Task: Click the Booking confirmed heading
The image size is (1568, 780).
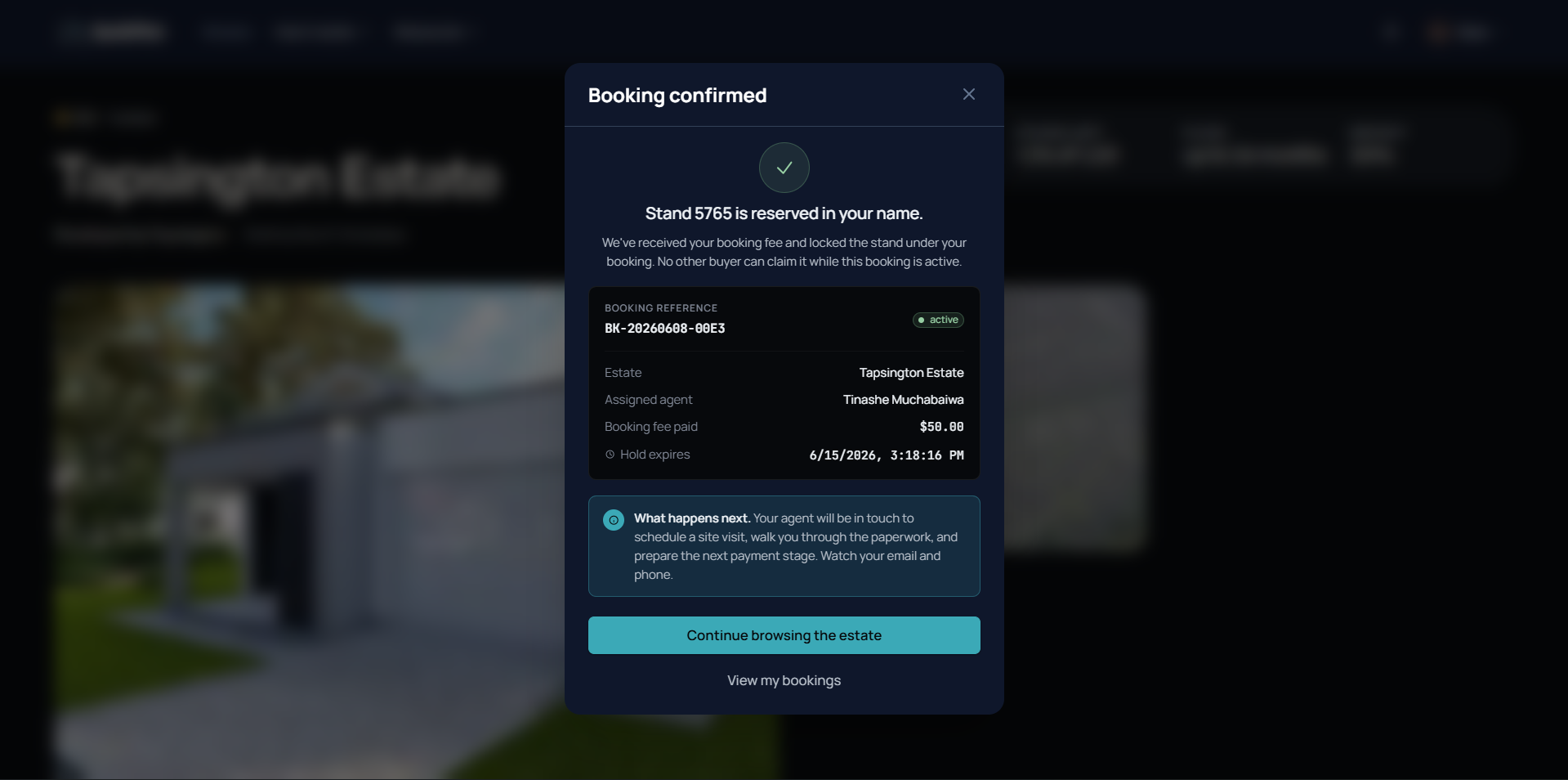Action: (677, 96)
